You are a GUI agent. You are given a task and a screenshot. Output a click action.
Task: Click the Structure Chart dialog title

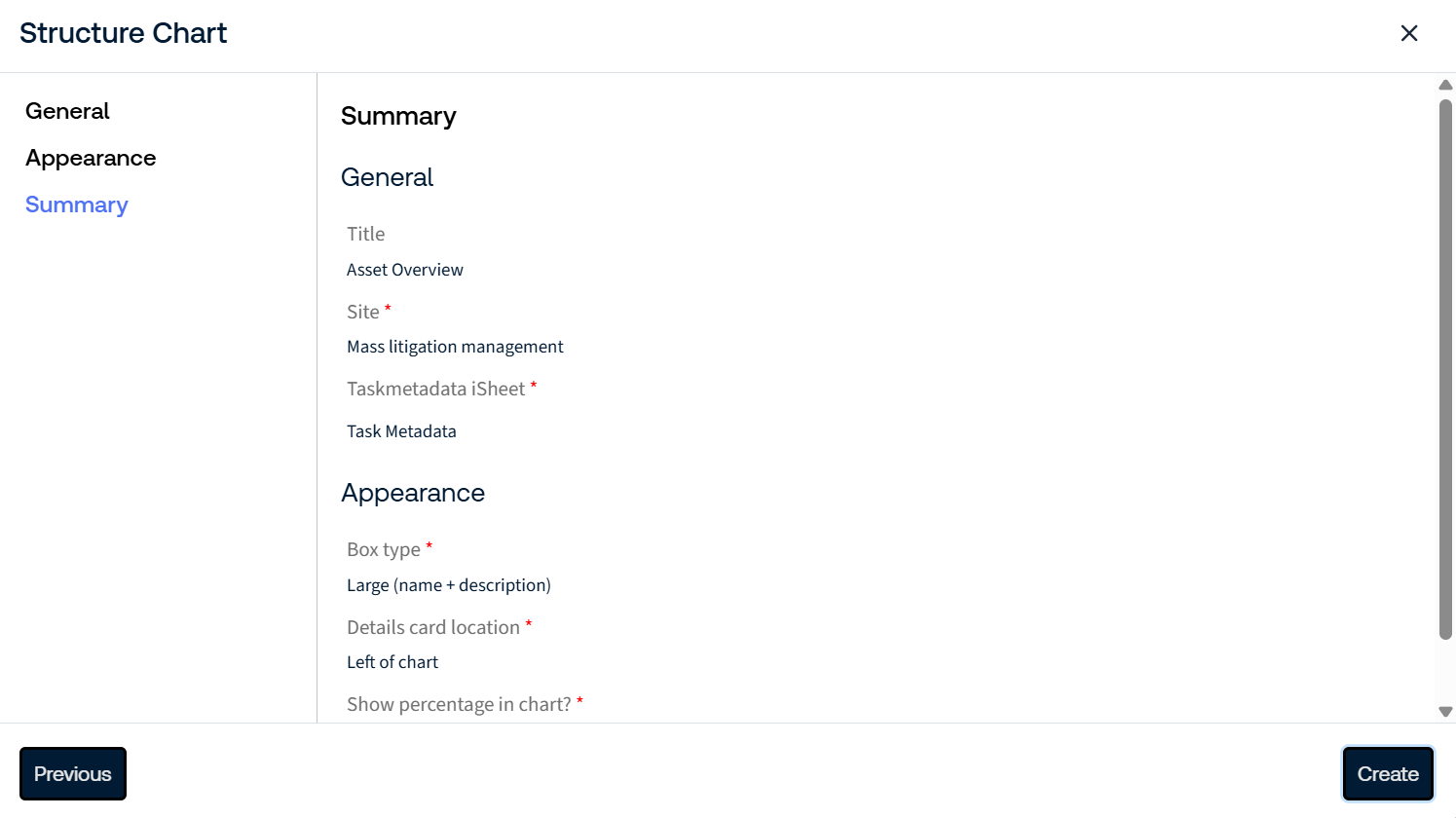[x=123, y=33]
